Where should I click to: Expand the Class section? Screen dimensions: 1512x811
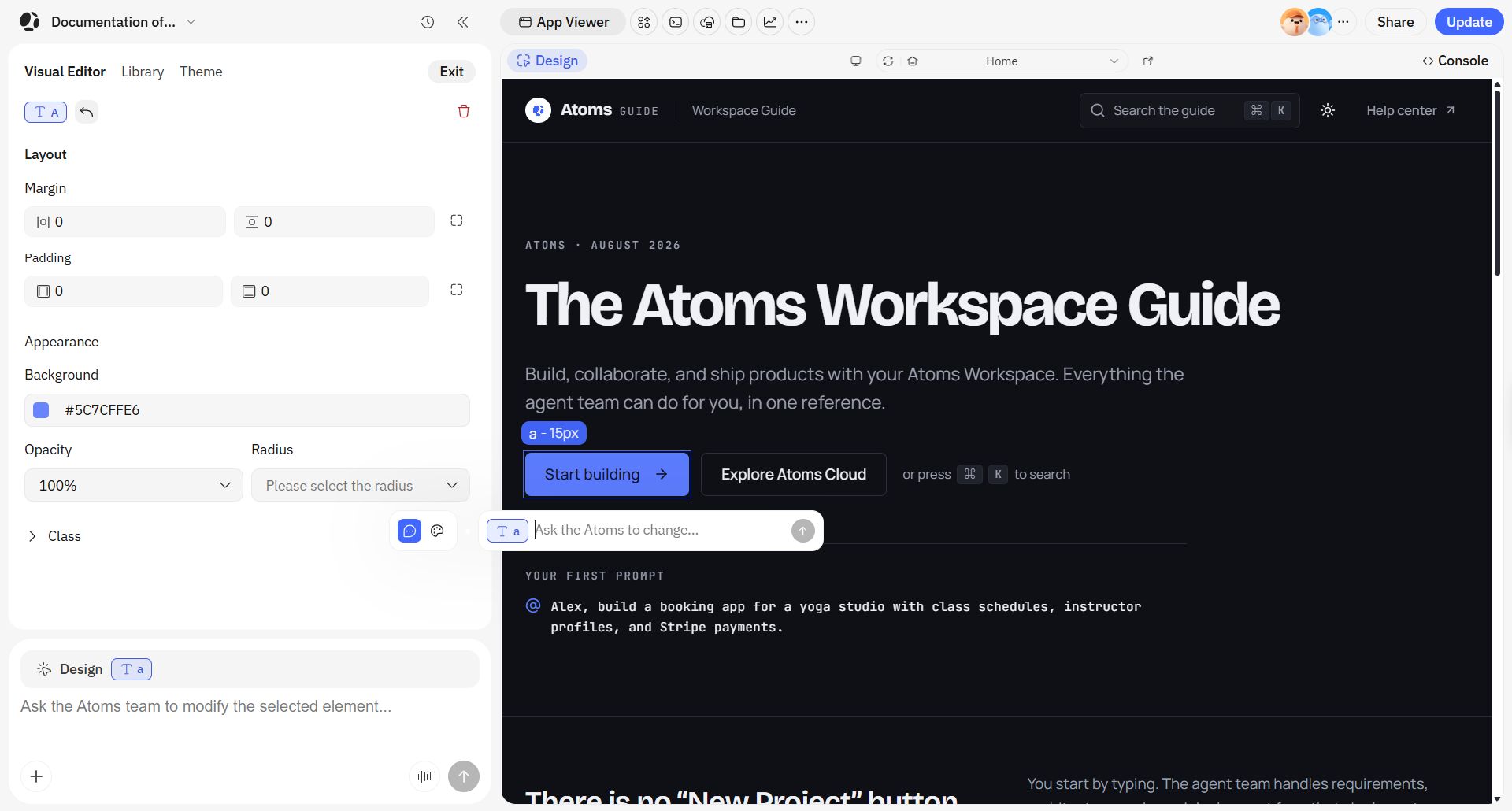[x=54, y=536]
